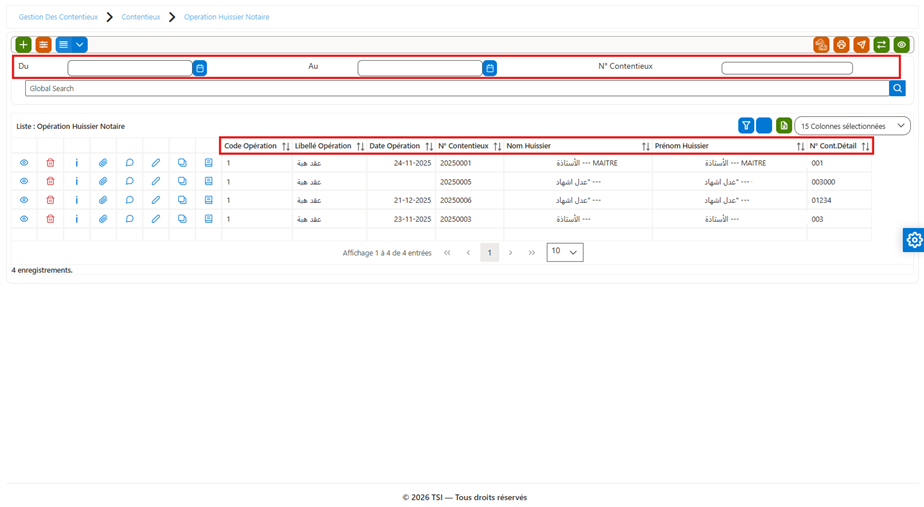Go to the first page of results
Image resolution: width=924 pixels, height=507 pixels.
coord(447,253)
